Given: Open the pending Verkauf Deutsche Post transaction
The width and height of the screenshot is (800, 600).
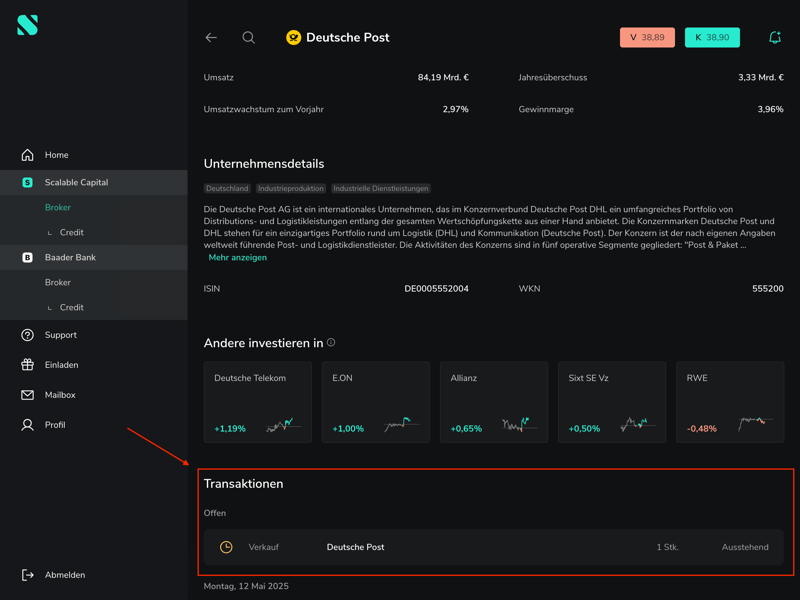Looking at the screenshot, I should point(493,547).
